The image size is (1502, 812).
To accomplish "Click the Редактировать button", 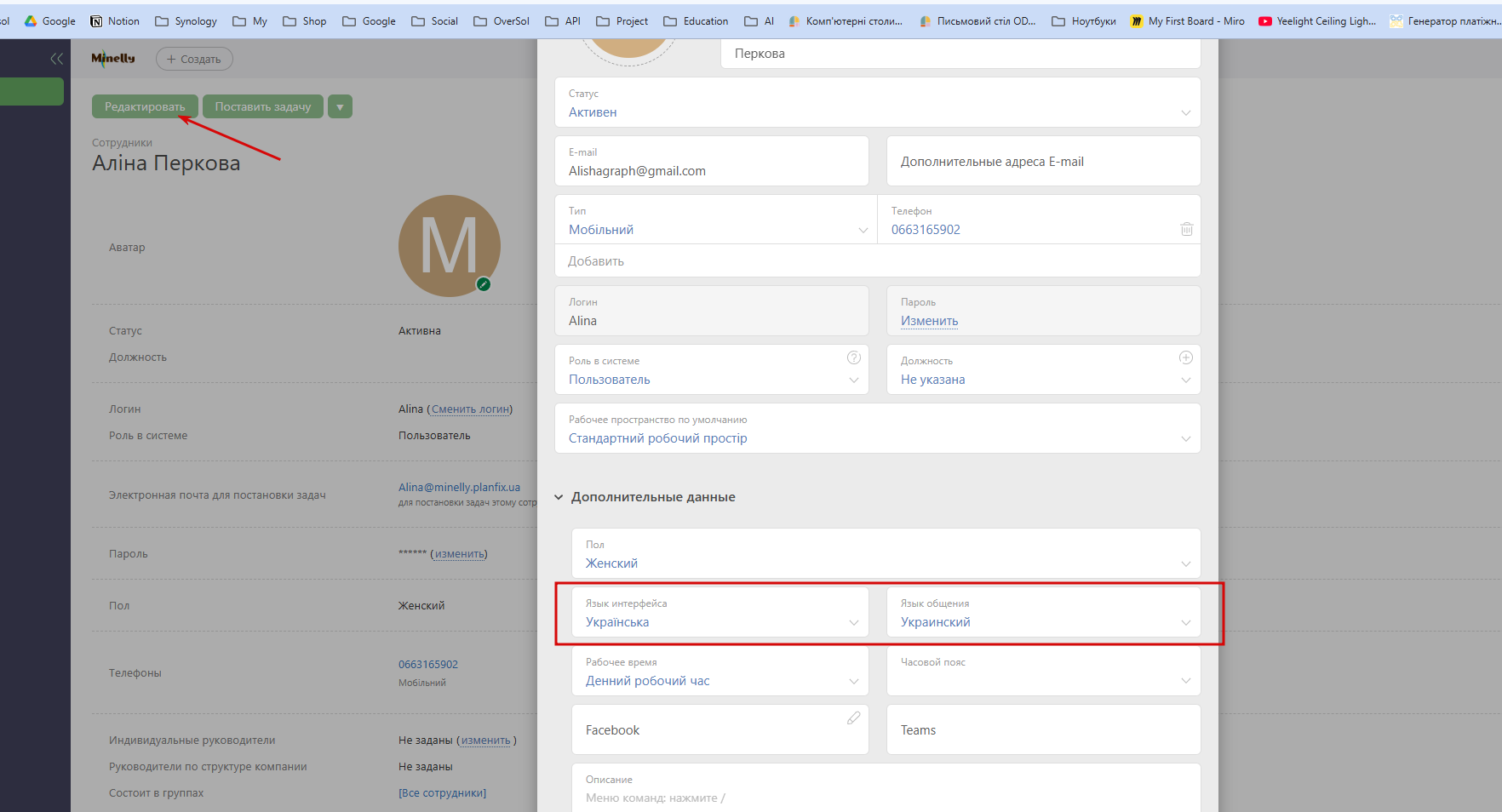I will 145,106.
